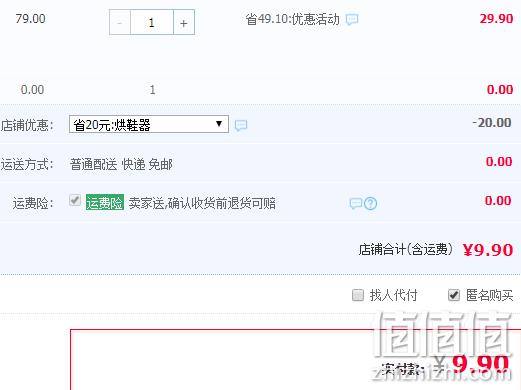The height and width of the screenshot is (390, 521).
Task: Open comment icon next to 省49.10:优惠活动
Action: (x=352, y=19)
